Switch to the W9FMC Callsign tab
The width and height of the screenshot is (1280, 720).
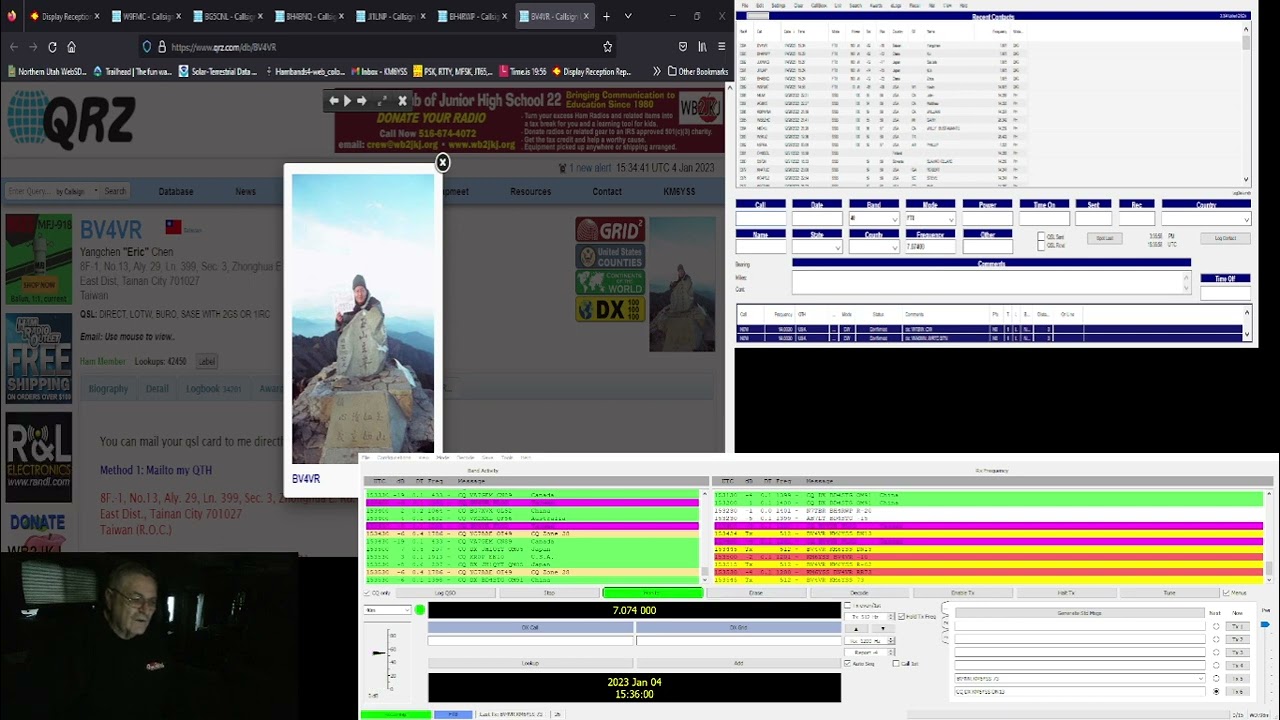pos(146,16)
